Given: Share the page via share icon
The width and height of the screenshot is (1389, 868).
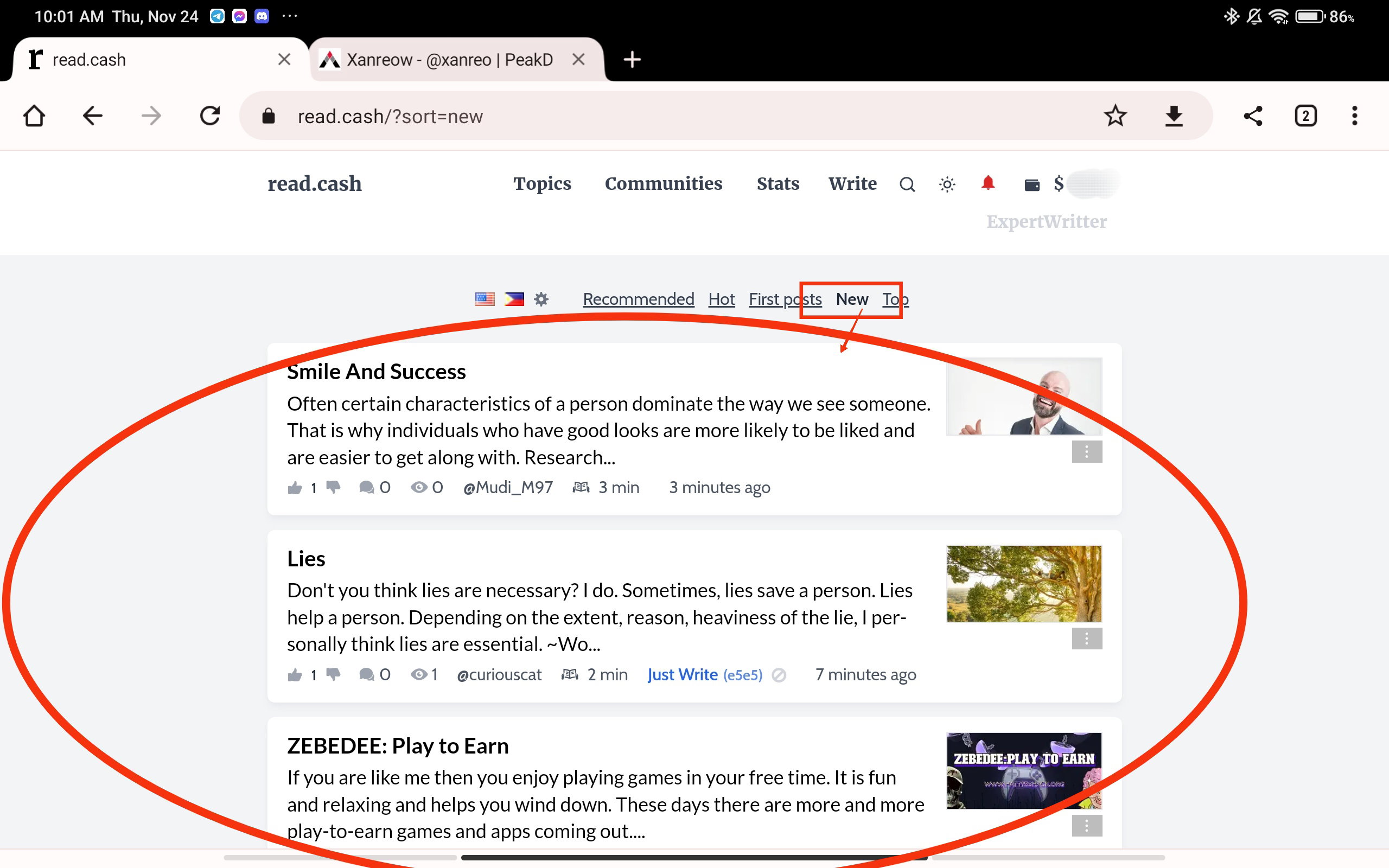Looking at the screenshot, I should [x=1253, y=116].
